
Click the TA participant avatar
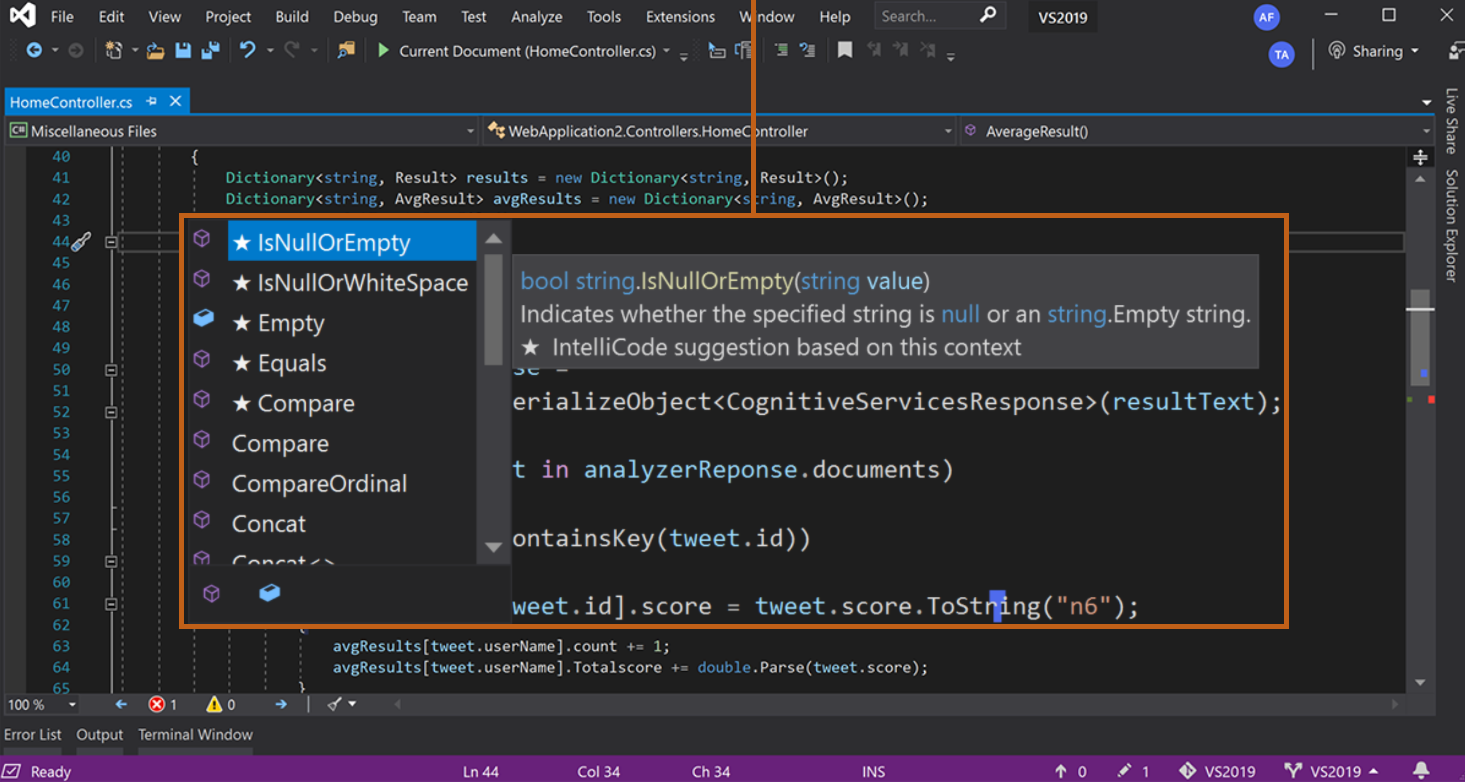pyautogui.click(x=1281, y=55)
